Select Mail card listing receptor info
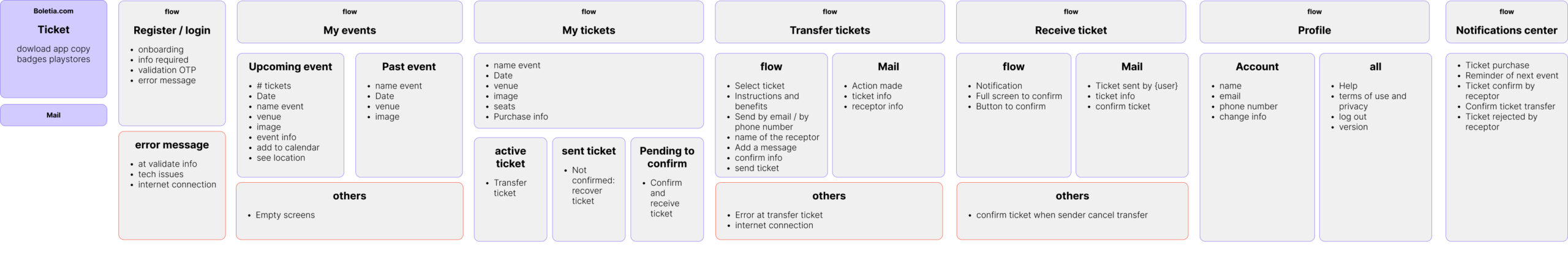Image resolution: width=1568 pixels, height=258 pixels. [x=888, y=115]
